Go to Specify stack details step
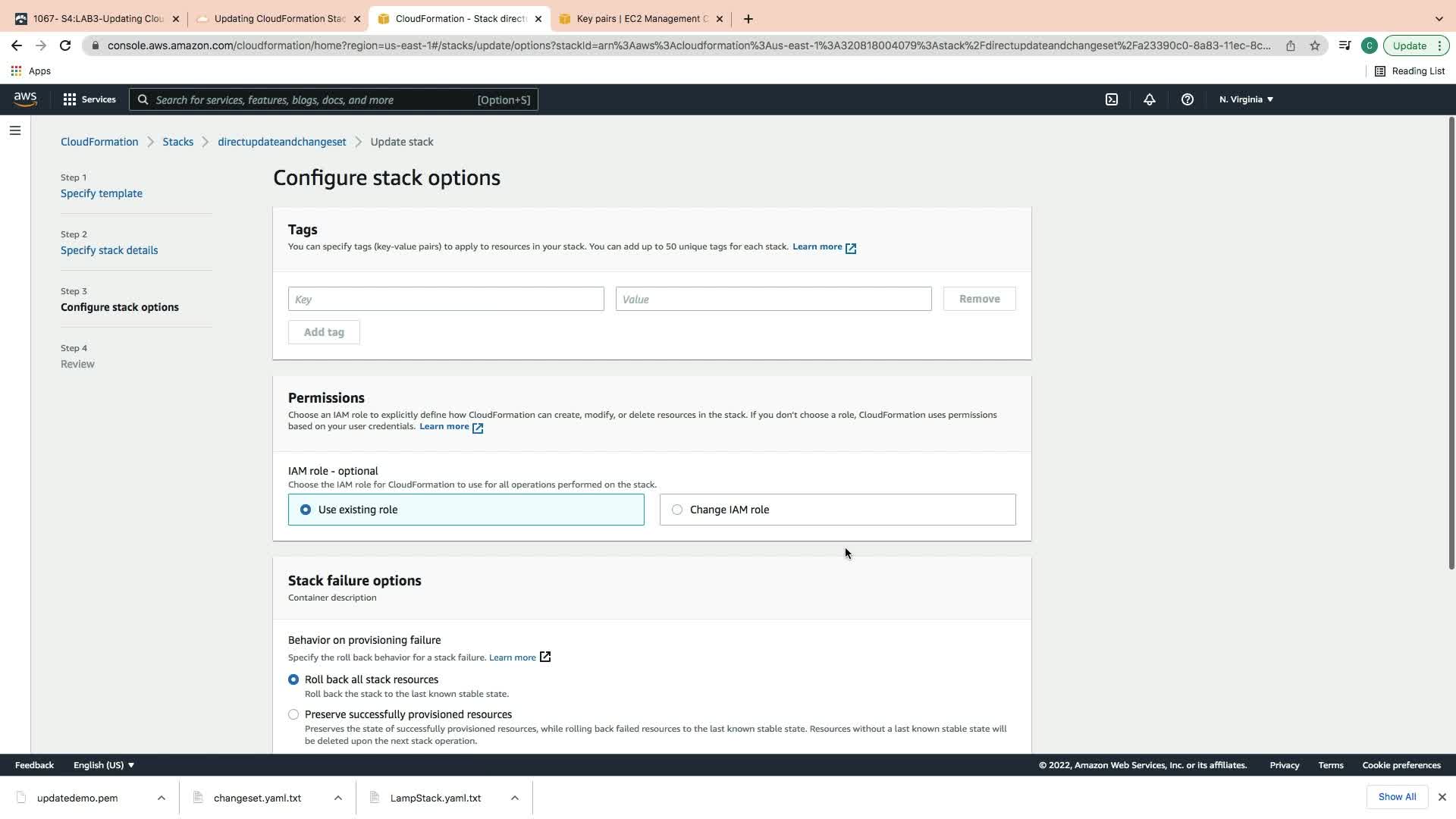Screen dimensions: 1456x819 pyautogui.click(x=109, y=250)
